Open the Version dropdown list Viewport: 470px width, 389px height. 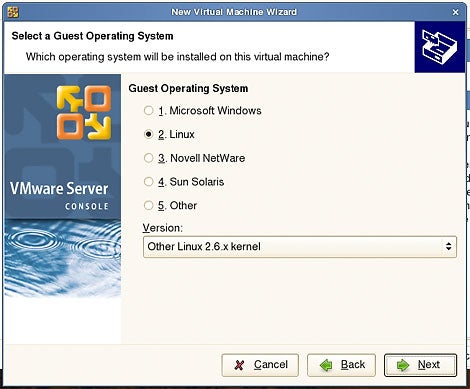300,247
